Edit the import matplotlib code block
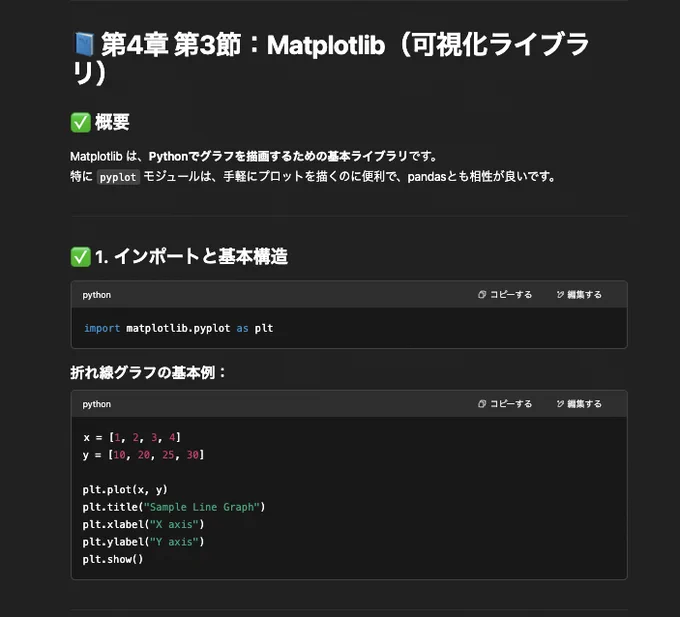The width and height of the screenshot is (680, 617). point(579,294)
